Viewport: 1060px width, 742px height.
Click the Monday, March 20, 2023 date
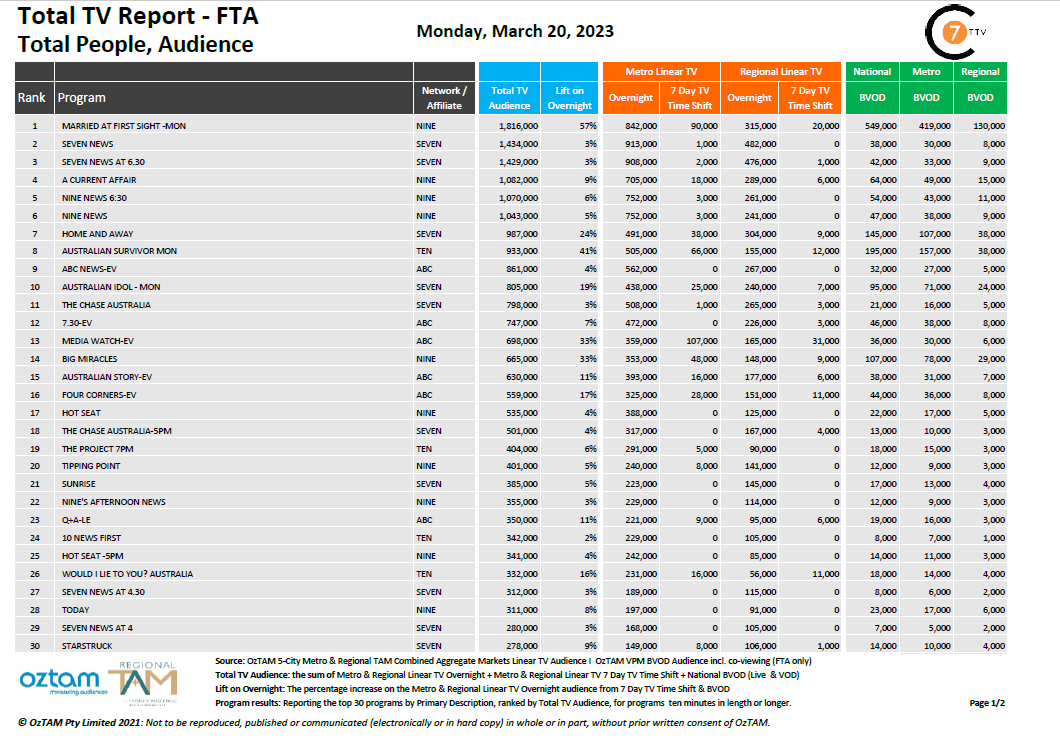point(515,31)
